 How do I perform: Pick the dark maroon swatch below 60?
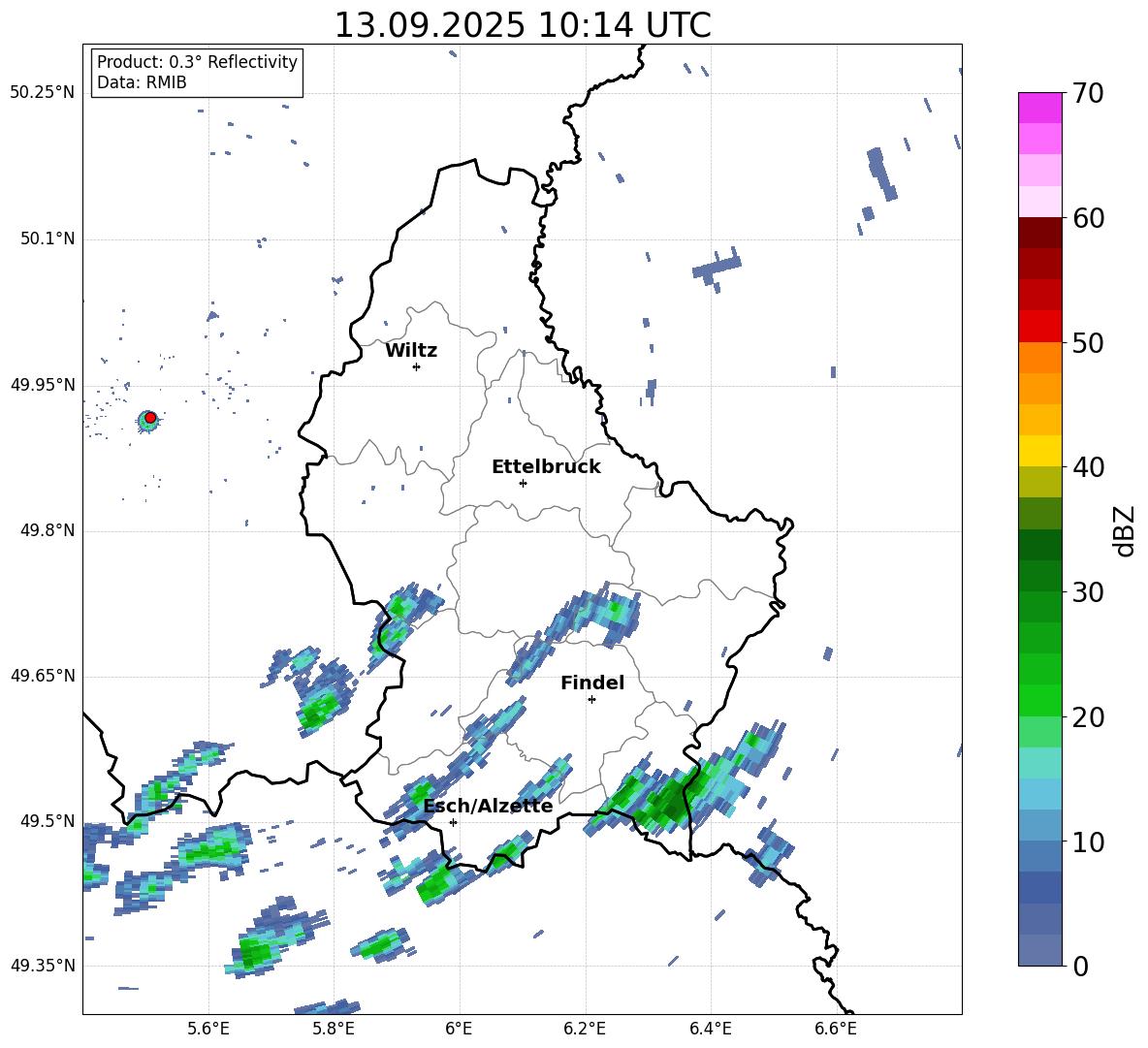click(x=1040, y=233)
